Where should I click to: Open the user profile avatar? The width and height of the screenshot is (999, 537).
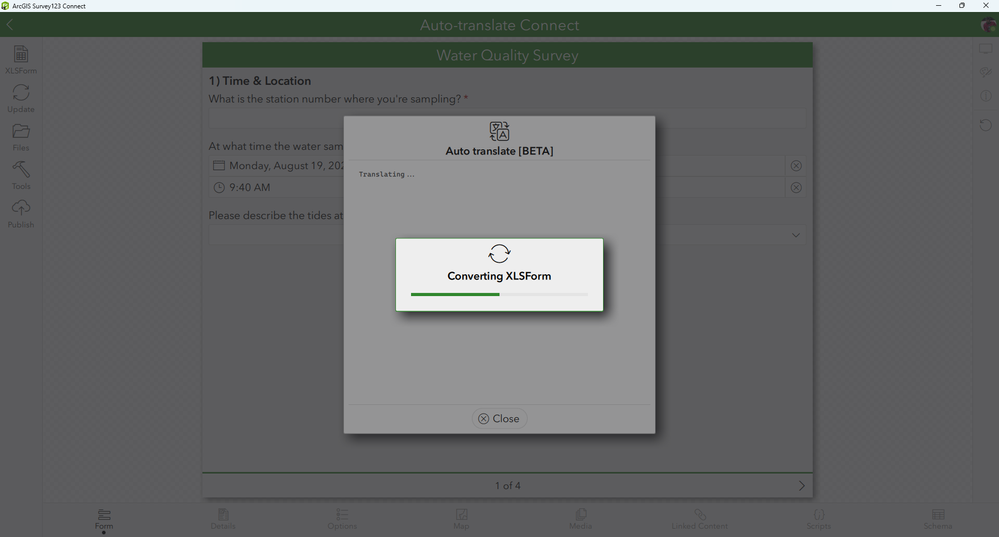click(x=988, y=25)
